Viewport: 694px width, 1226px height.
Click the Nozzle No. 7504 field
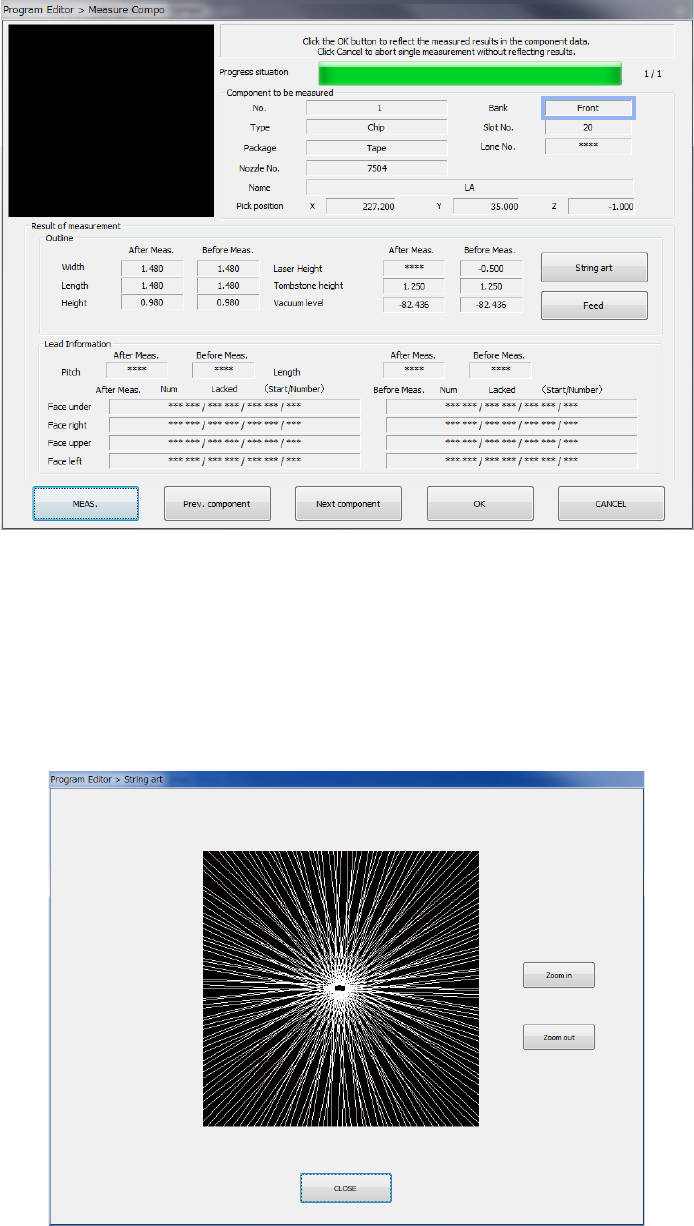[x=376, y=168]
